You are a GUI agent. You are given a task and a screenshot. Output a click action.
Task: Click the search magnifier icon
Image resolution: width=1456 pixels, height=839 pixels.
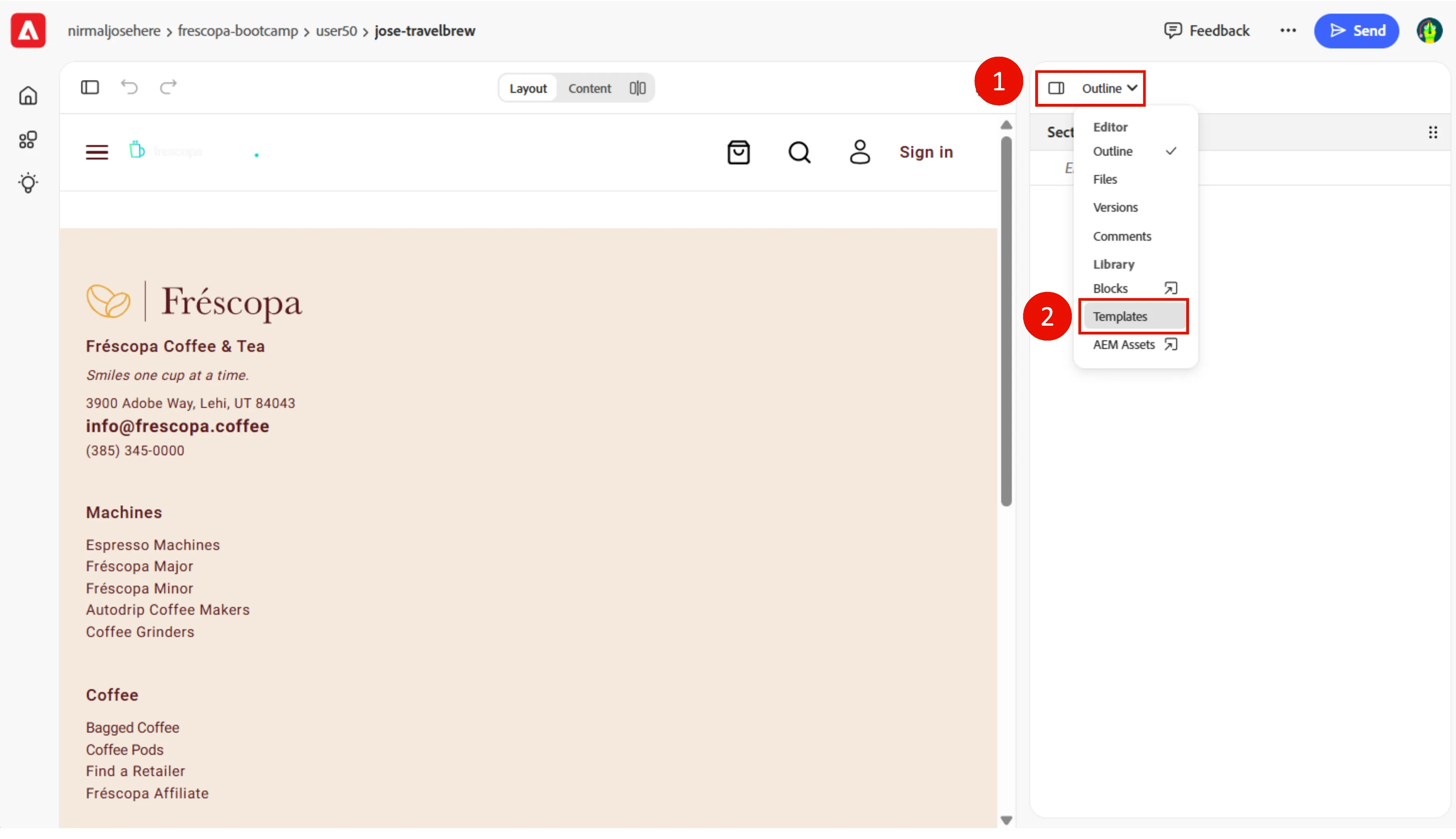pos(799,152)
